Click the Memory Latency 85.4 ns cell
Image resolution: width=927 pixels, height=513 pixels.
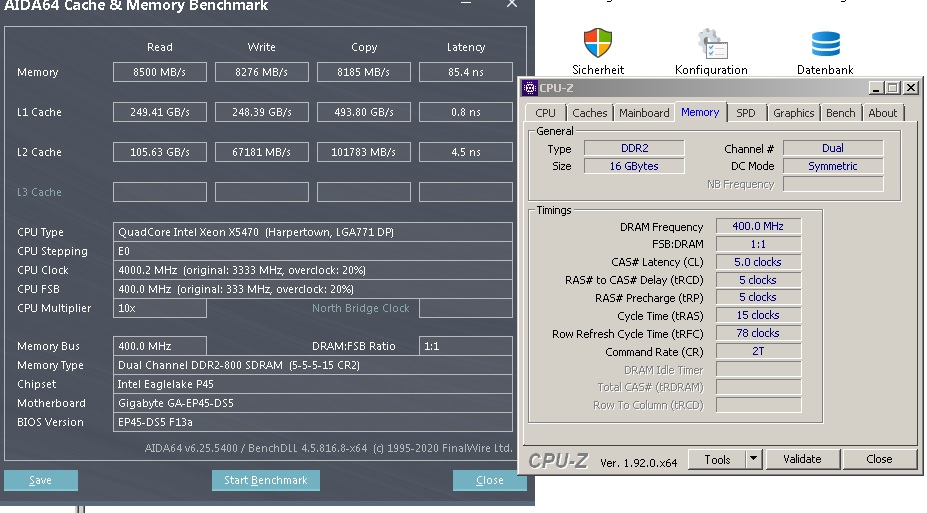pos(466,72)
